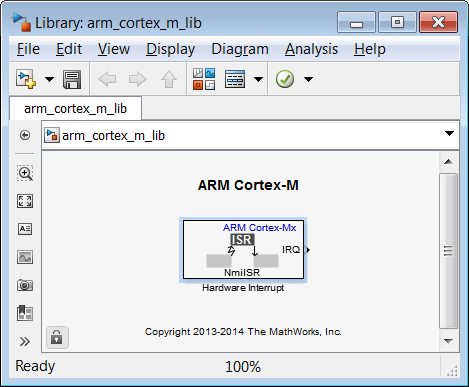Select the Hardware Interrupt block
This screenshot has width=469, height=387.
(243, 250)
